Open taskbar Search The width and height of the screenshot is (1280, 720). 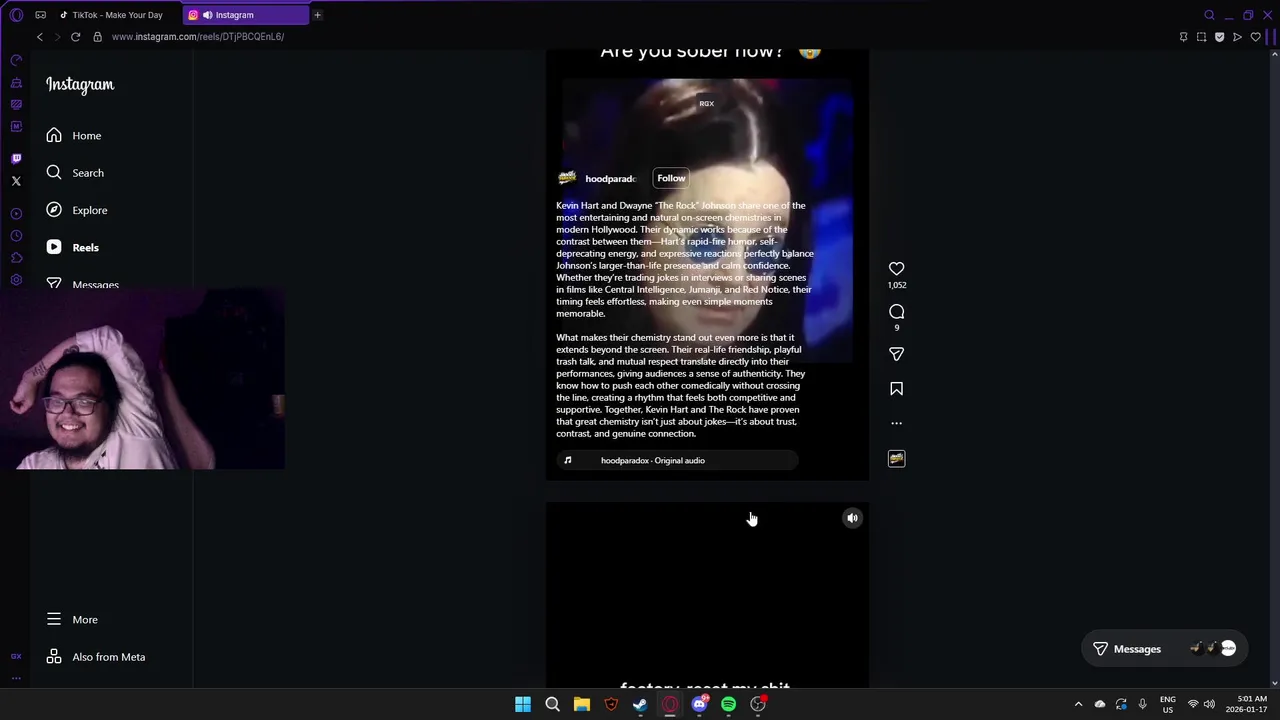[552, 705]
